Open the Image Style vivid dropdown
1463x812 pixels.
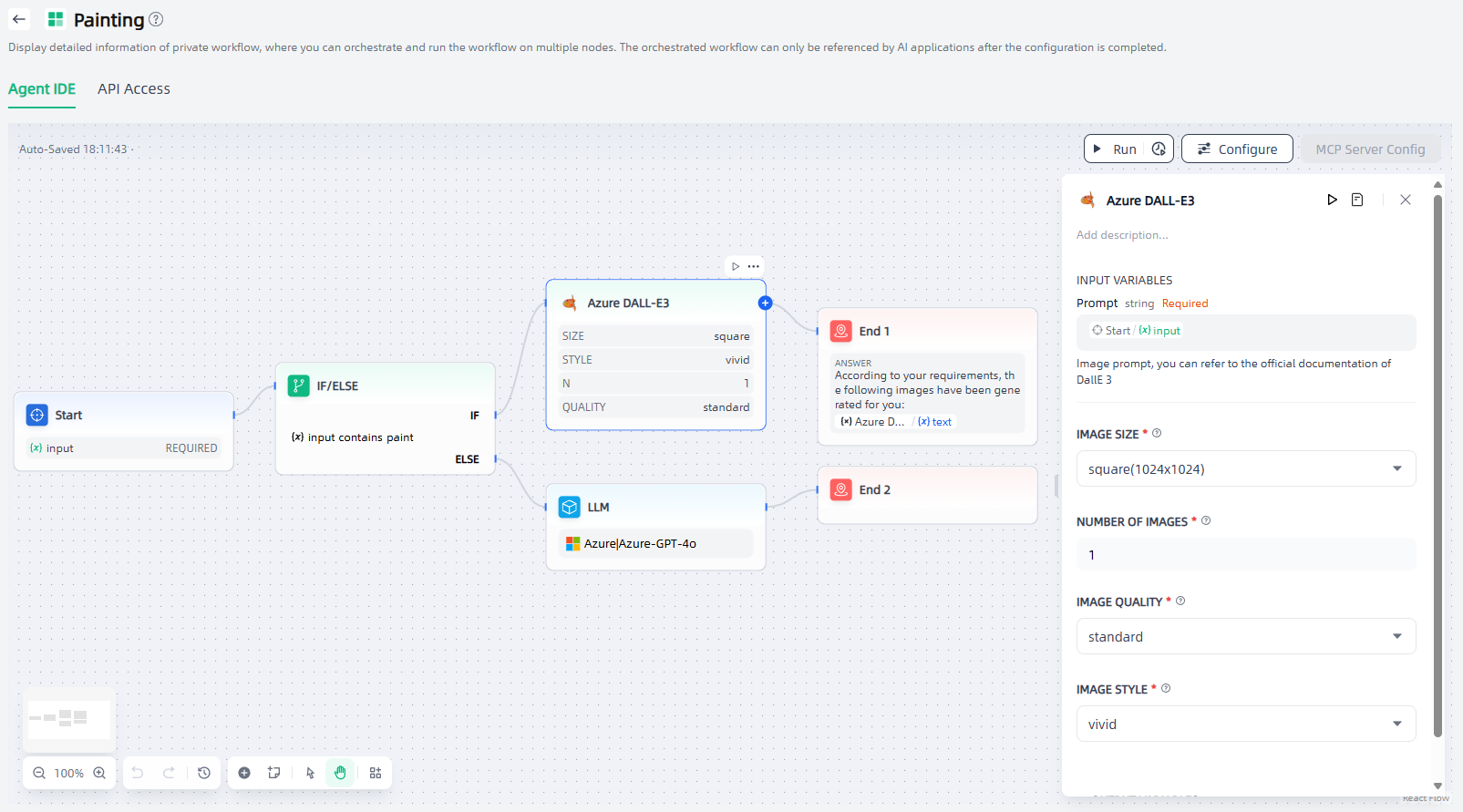[1245, 725]
